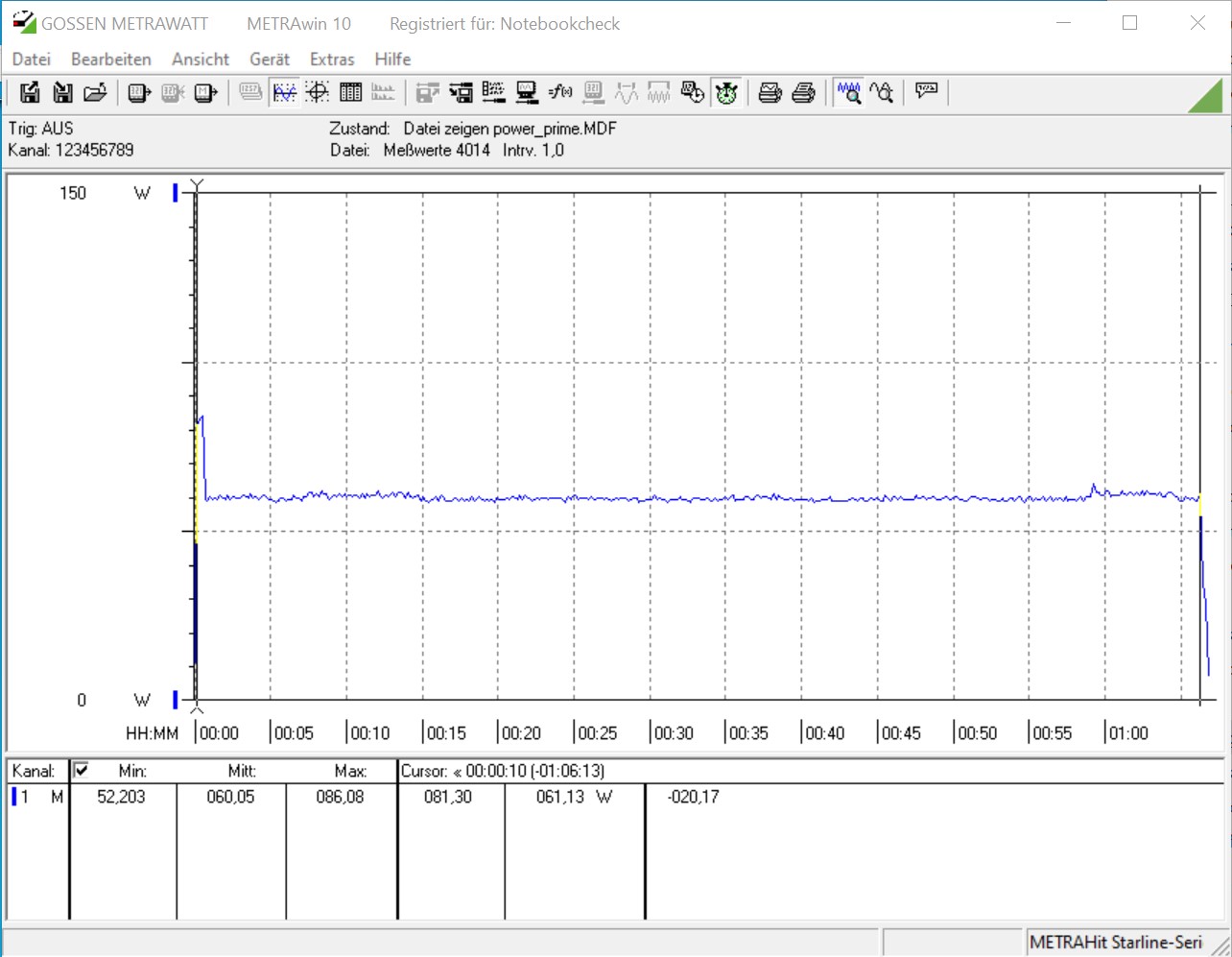Click the minimum value 52,203

(121, 797)
